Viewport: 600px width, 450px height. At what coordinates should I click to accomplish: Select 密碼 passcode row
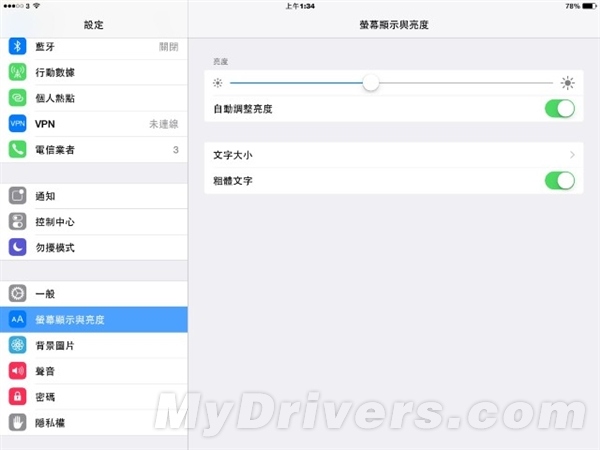pyautogui.click(x=94, y=397)
